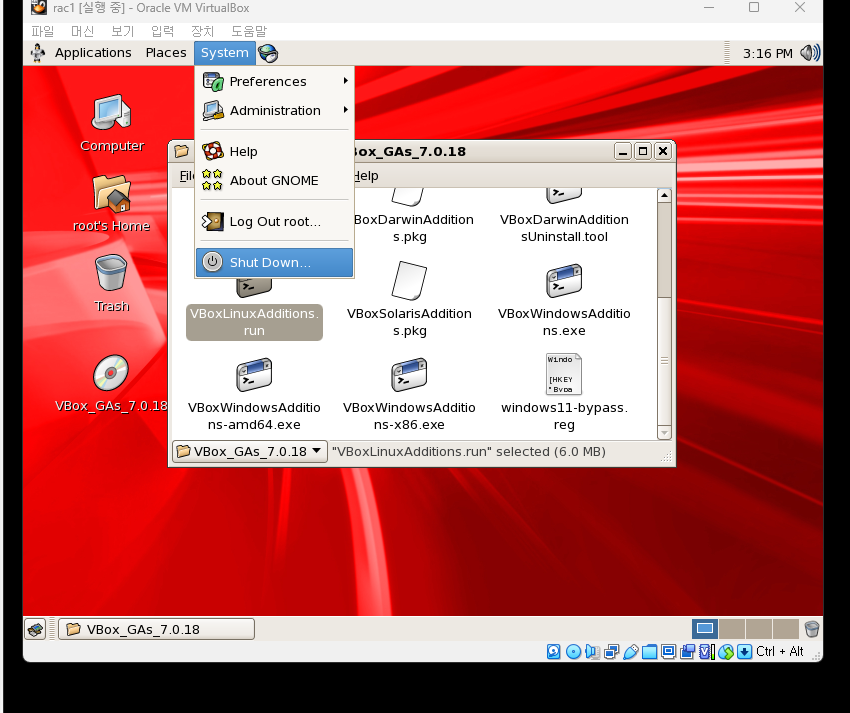Click VirtualBox display status icon

668,651
